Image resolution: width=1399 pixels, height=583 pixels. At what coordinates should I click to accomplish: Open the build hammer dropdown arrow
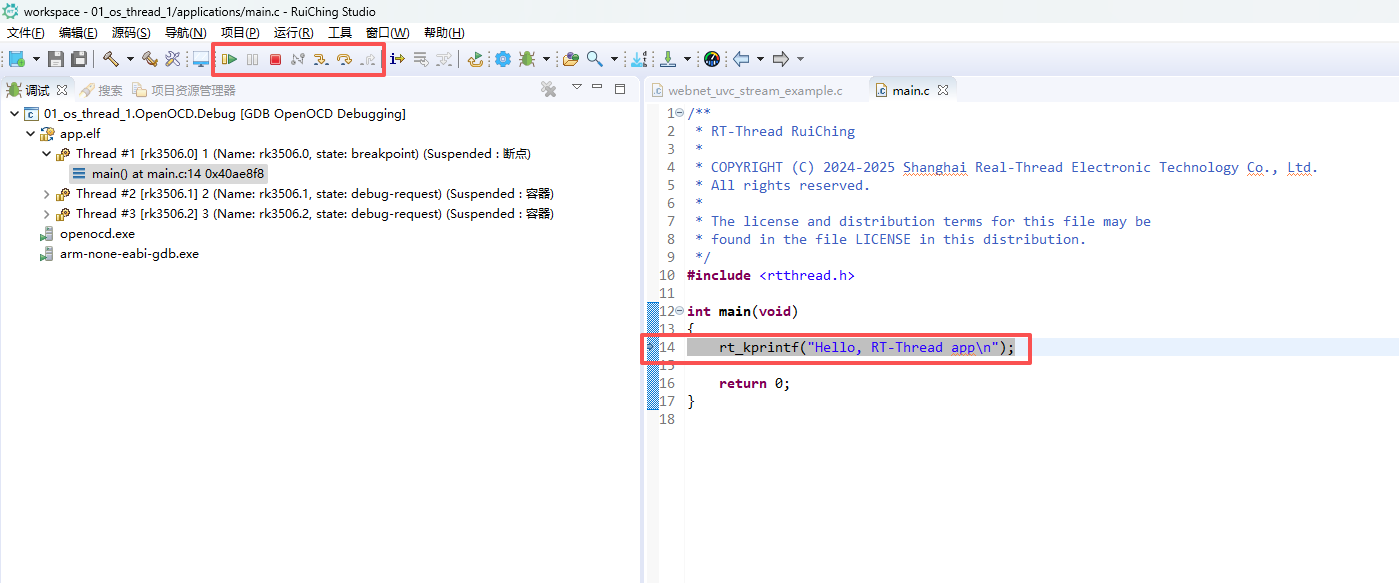(129, 59)
